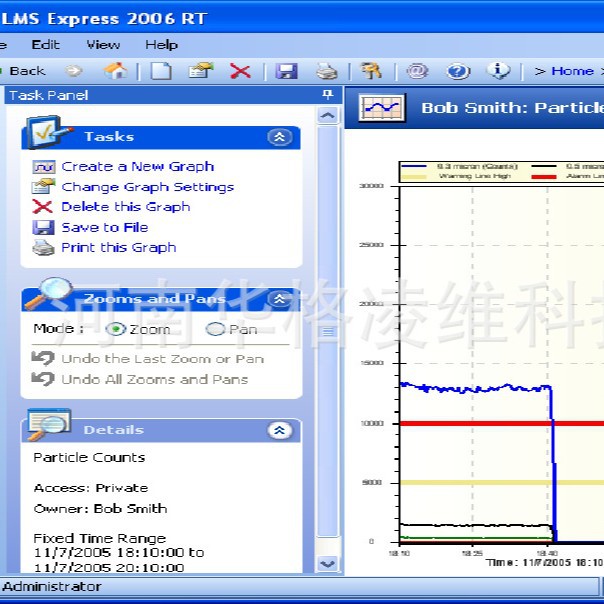
Task: Collapse the Zooms and Pans section
Action: point(280,299)
